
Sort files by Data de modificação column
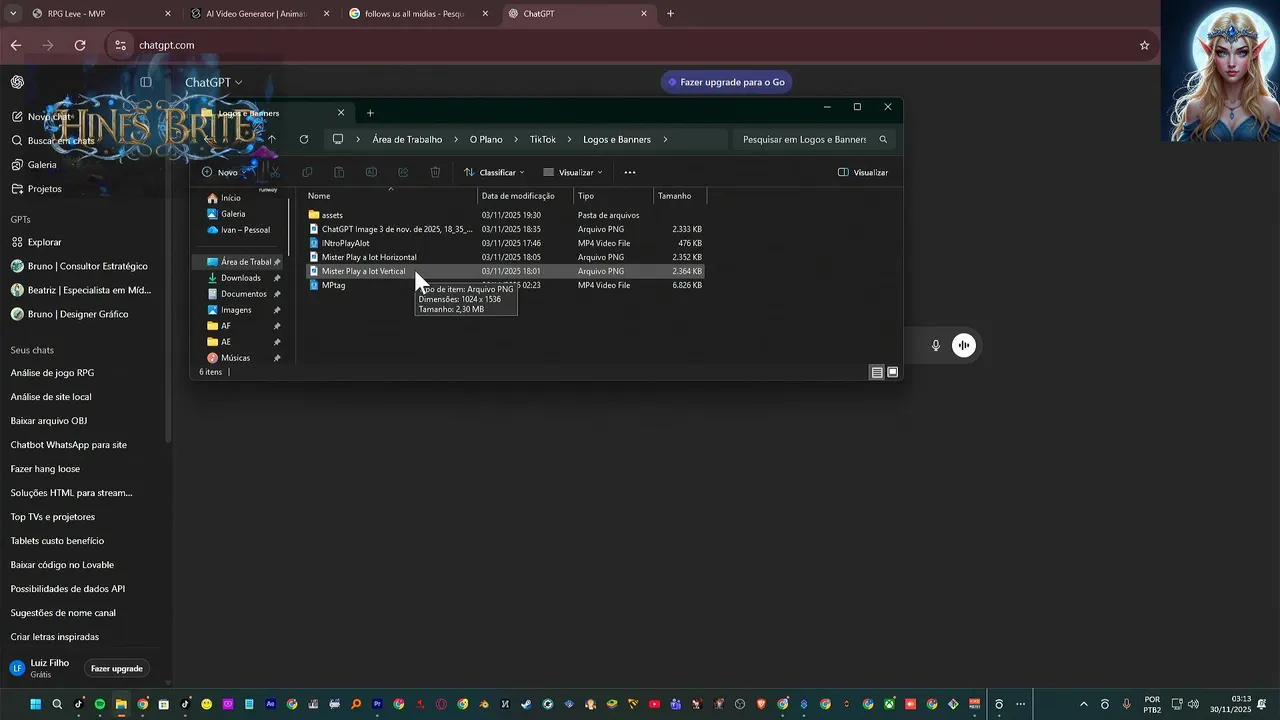click(525, 196)
